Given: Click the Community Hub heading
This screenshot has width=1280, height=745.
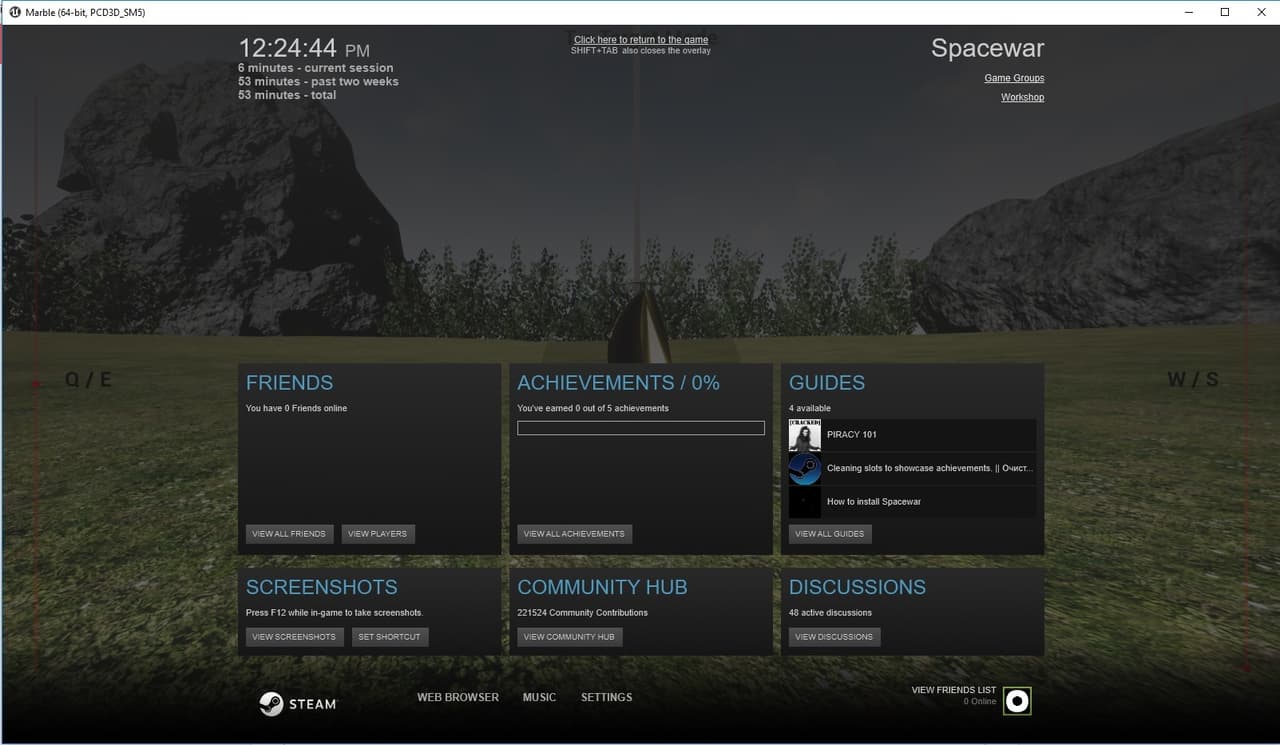Looking at the screenshot, I should point(603,587).
